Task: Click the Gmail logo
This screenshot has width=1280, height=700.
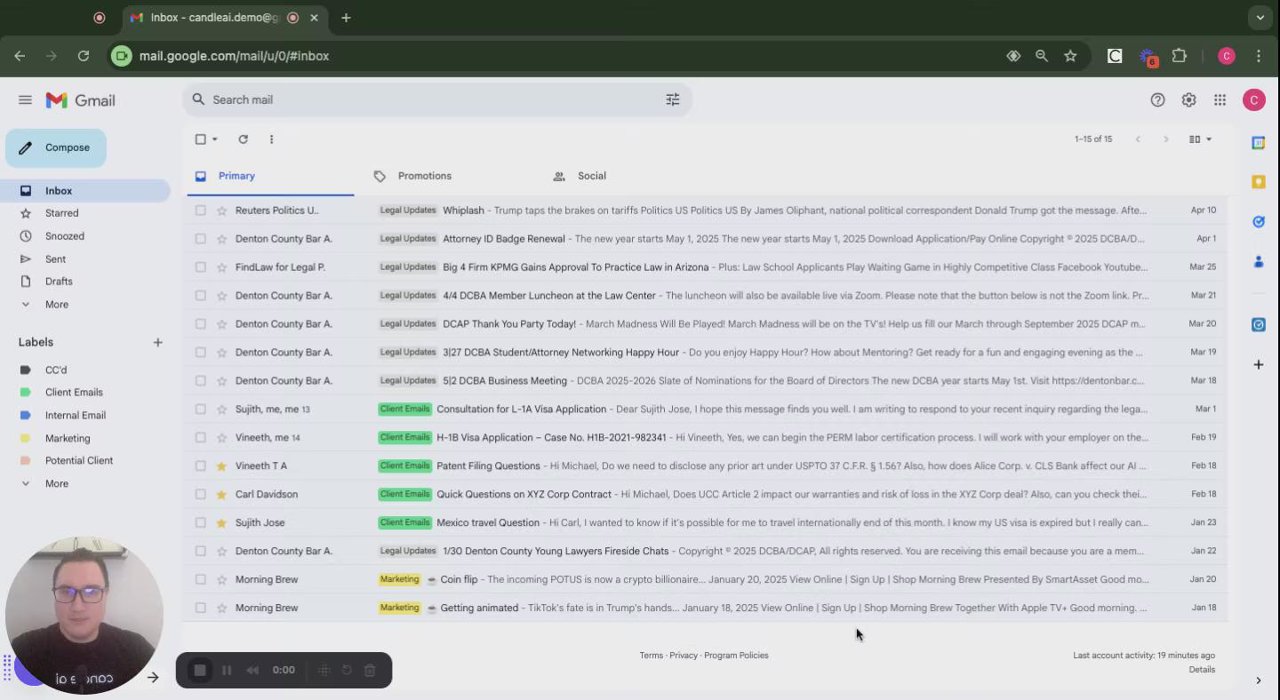Action: pyautogui.click(x=81, y=100)
